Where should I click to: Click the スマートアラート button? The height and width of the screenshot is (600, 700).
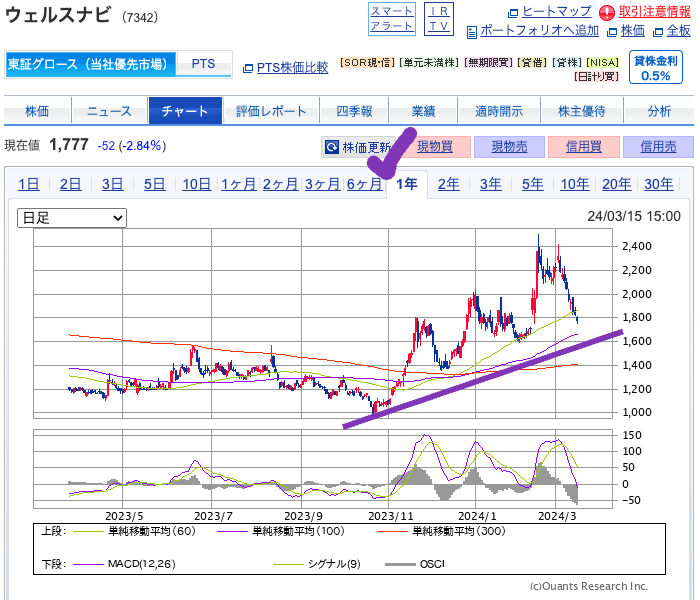(x=392, y=19)
